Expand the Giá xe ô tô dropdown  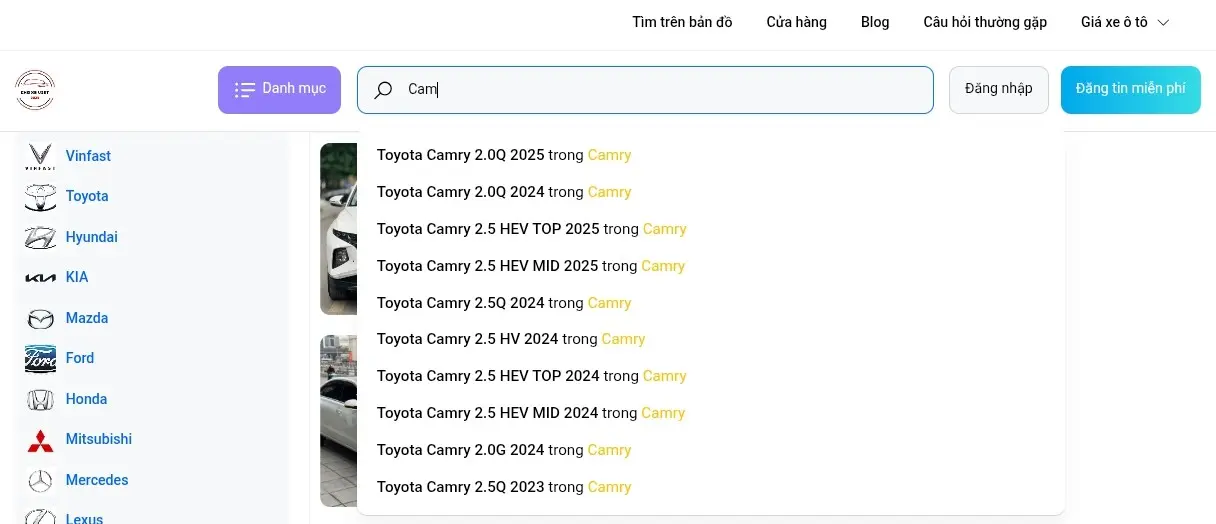1124,22
